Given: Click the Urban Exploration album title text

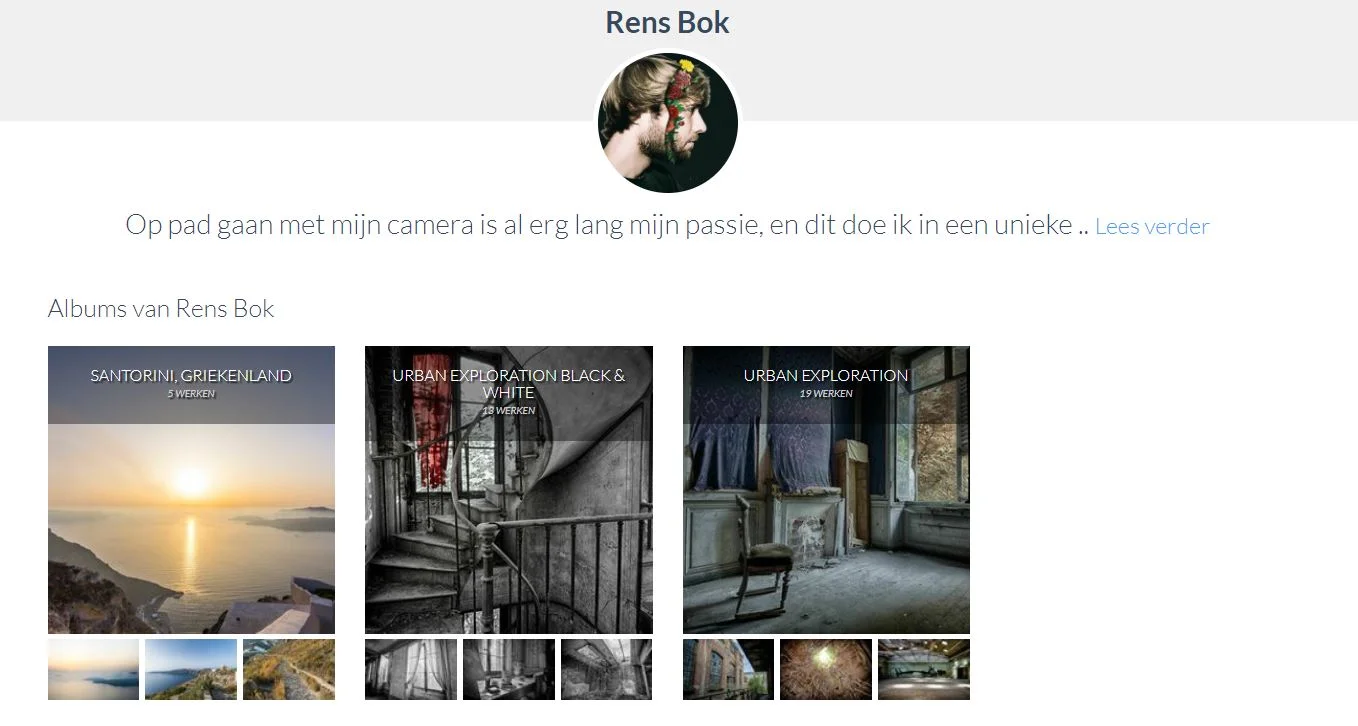Looking at the screenshot, I should pos(826,376).
